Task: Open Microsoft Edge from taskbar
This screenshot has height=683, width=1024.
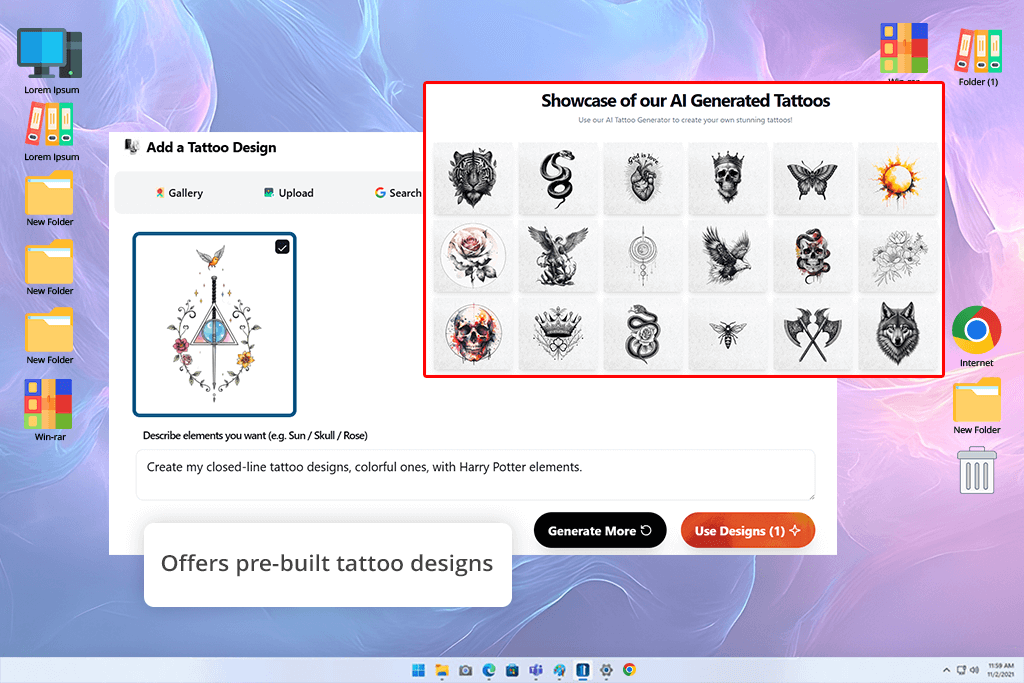Action: [489, 670]
